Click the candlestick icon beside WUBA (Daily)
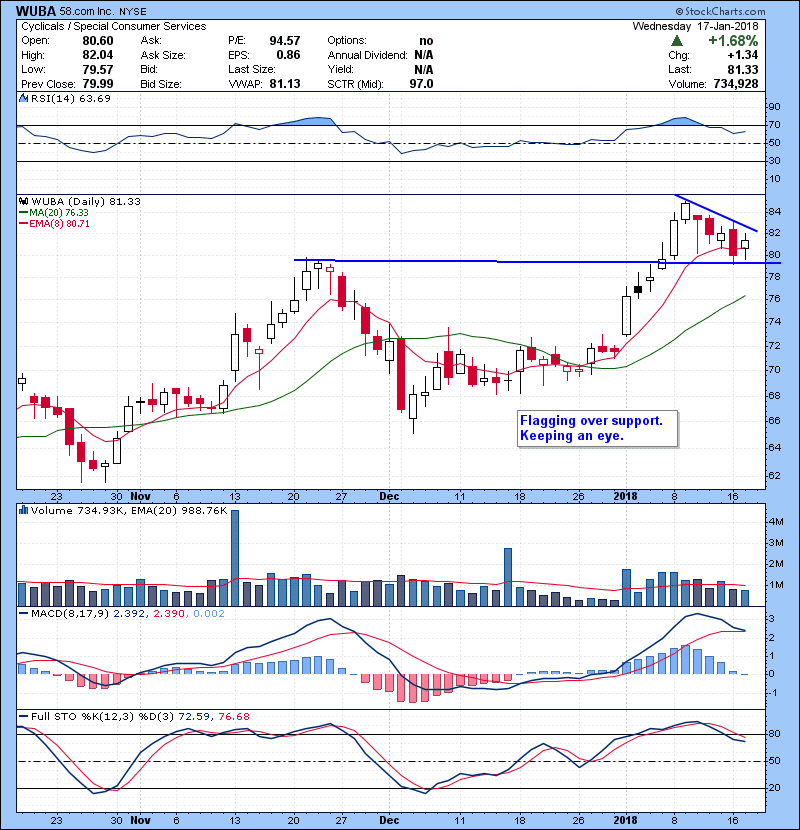 click(x=24, y=201)
